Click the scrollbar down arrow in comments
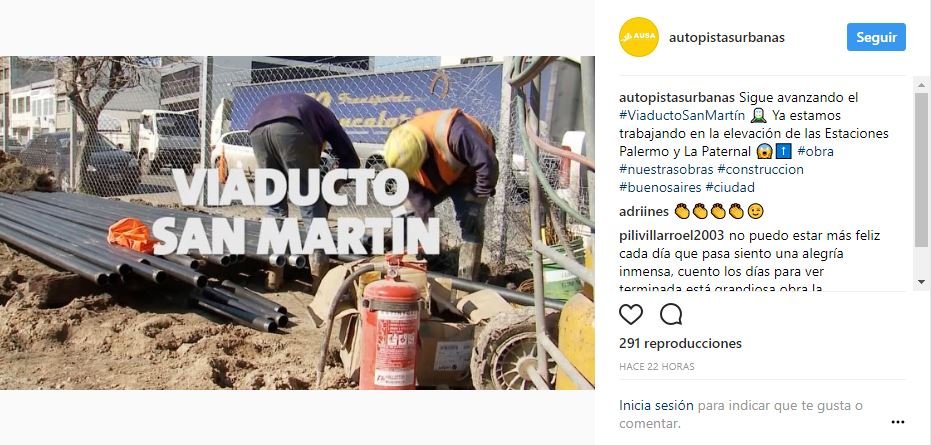The image size is (931, 445). point(921,282)
